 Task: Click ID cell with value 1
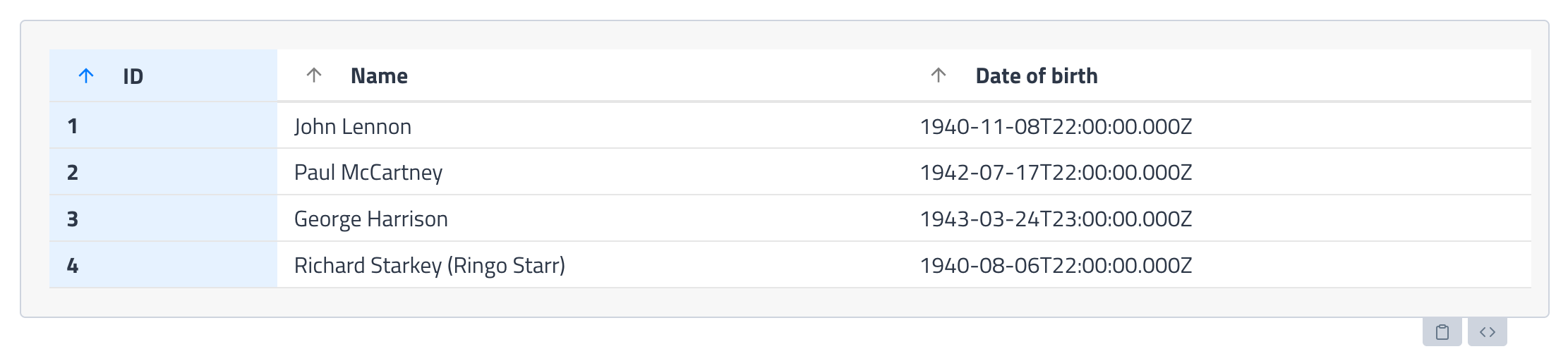pos(164,126)
